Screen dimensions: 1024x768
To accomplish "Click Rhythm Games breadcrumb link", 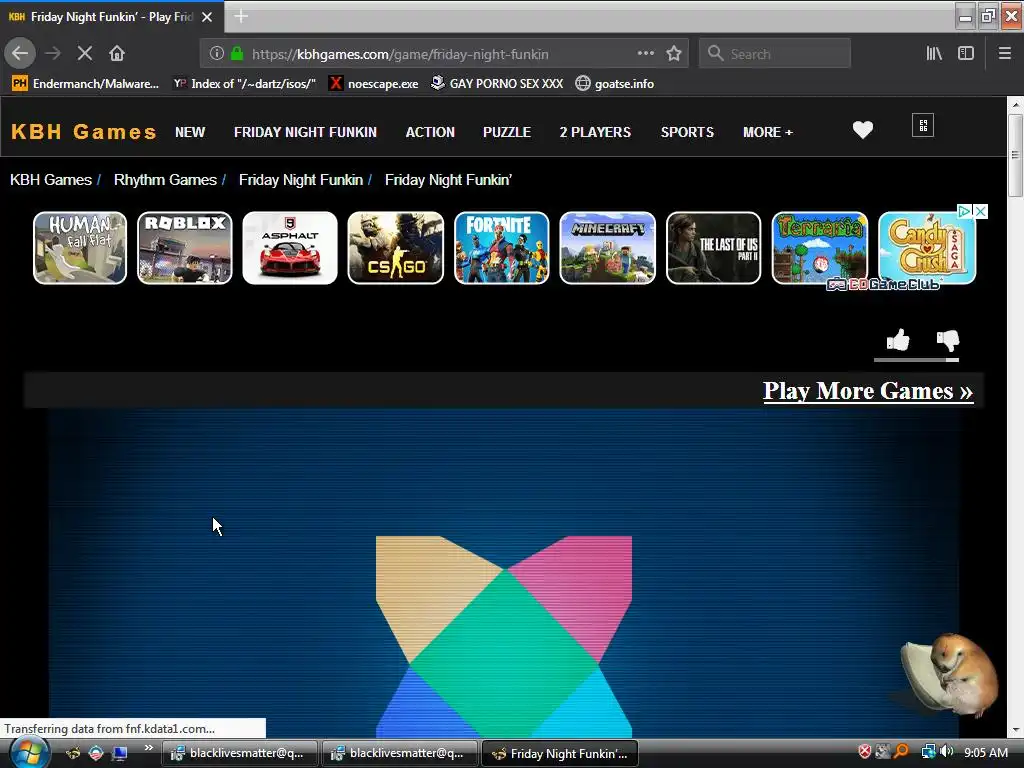I will [x=165, y=180].
